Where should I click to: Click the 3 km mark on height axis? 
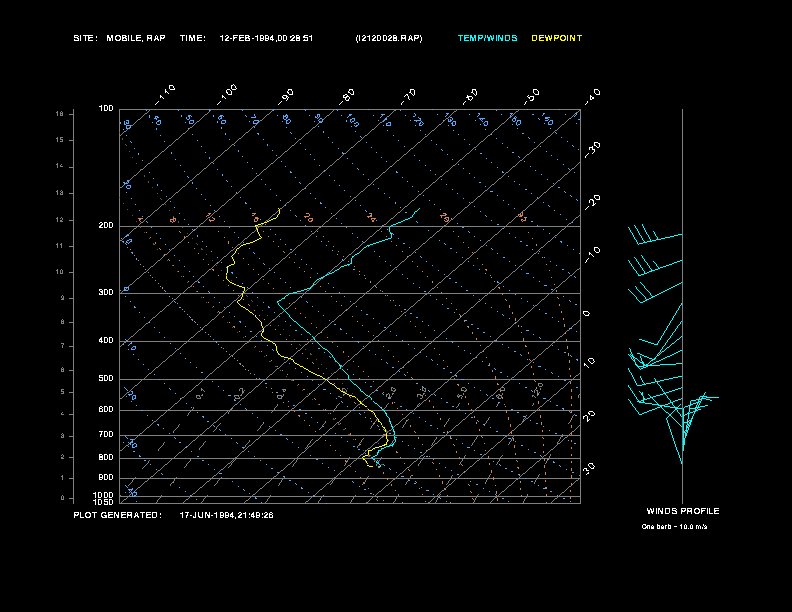tap(63, 436)
